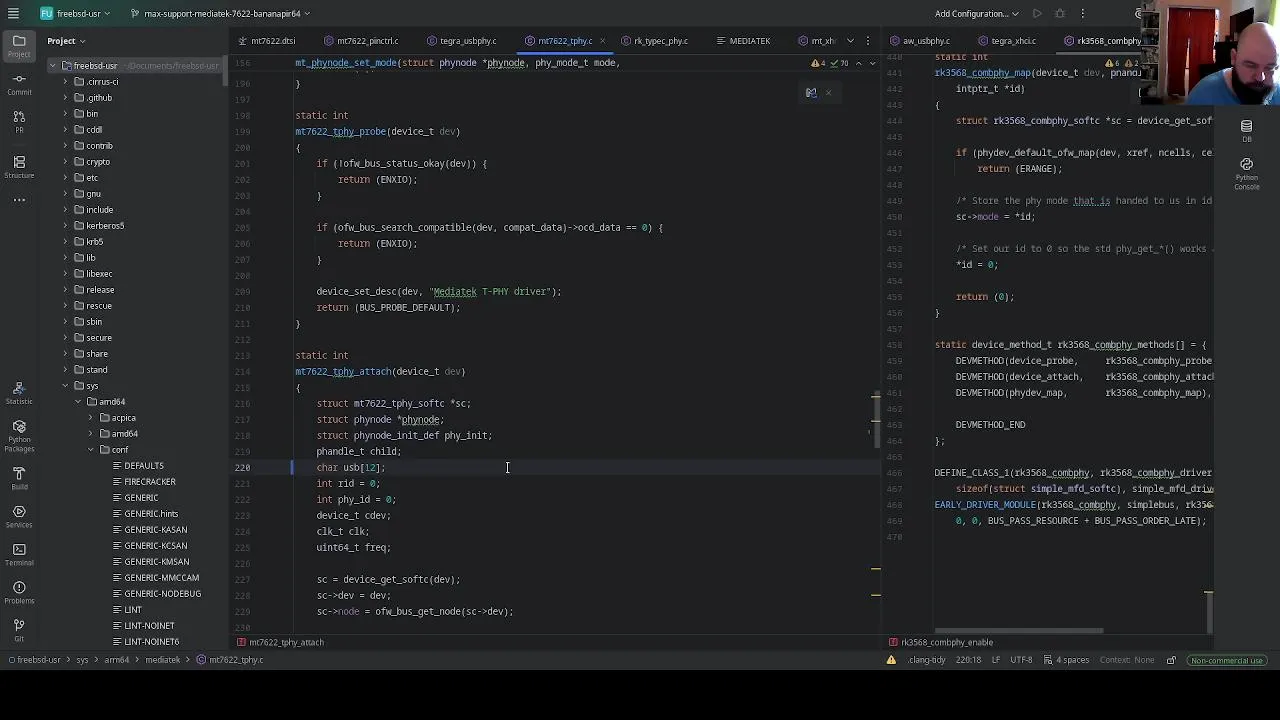Collapse the amd64 folder under sys
This screenshot has height=720, width=1280.
tap(79, 402)
